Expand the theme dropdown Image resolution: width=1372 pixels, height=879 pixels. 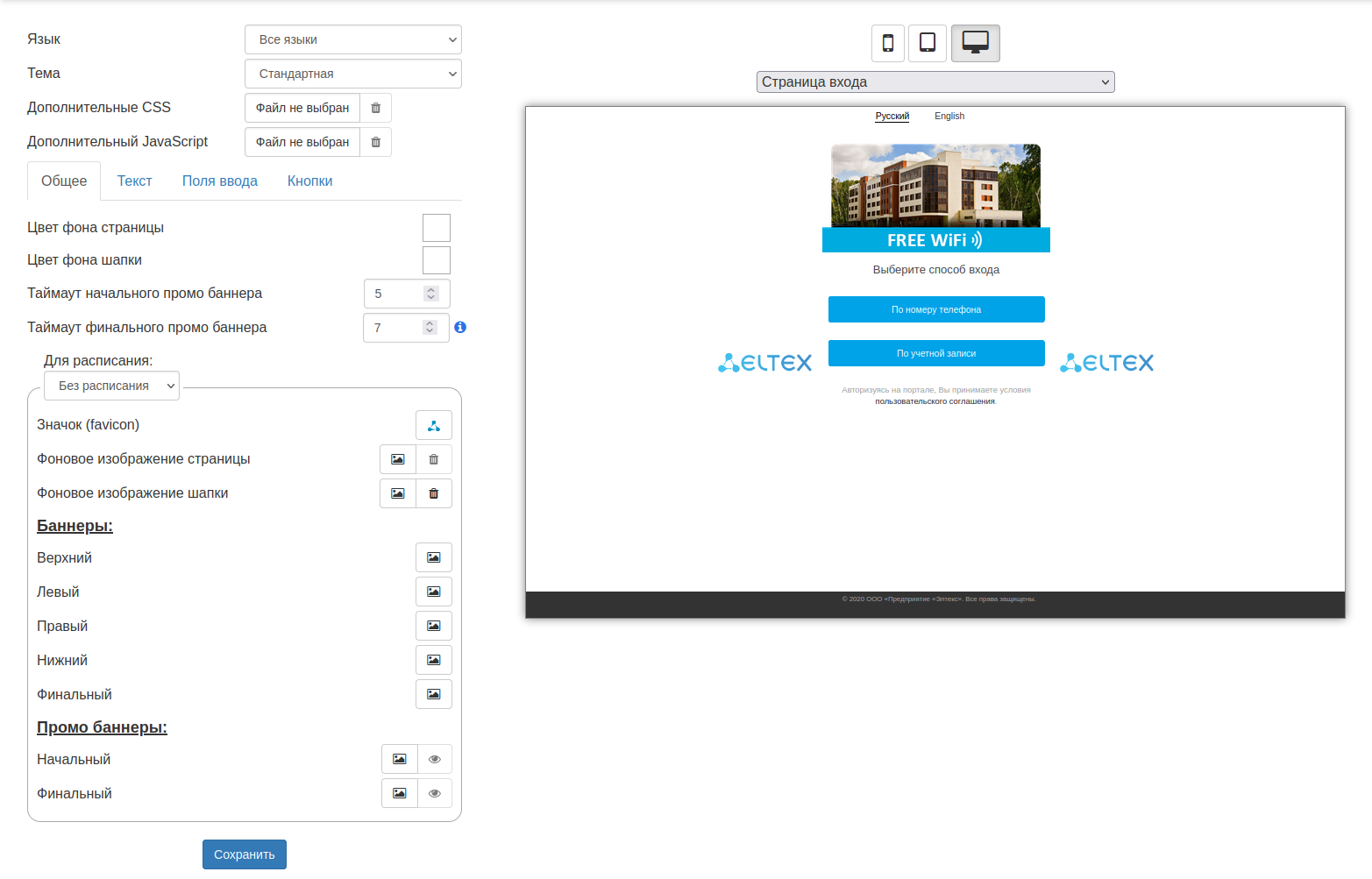pos(352,74)
